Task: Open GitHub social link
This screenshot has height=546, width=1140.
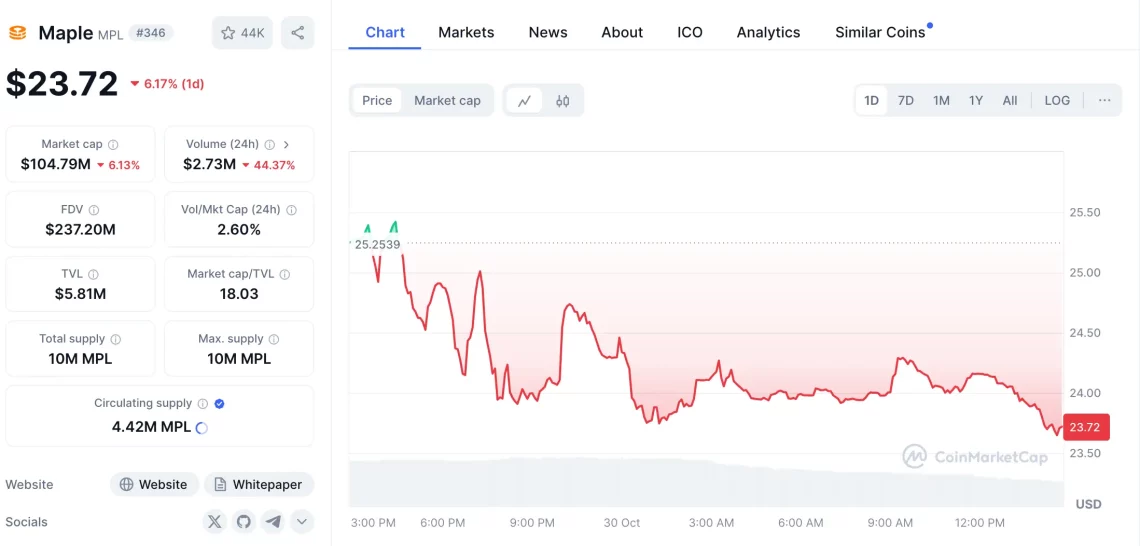Action: point(244,521)
